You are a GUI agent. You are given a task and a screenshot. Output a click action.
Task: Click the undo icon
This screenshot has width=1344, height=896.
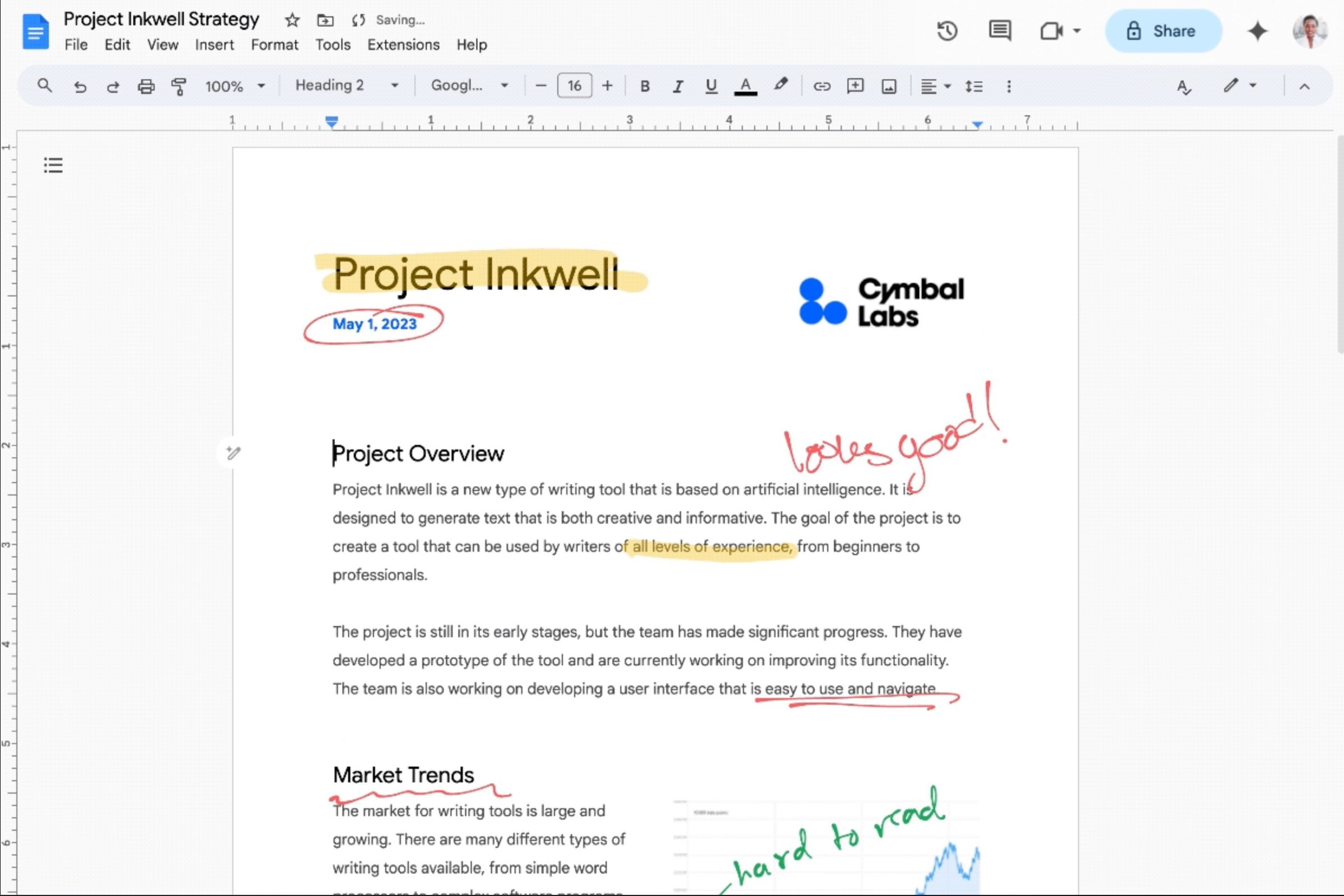tap(79, 85)
